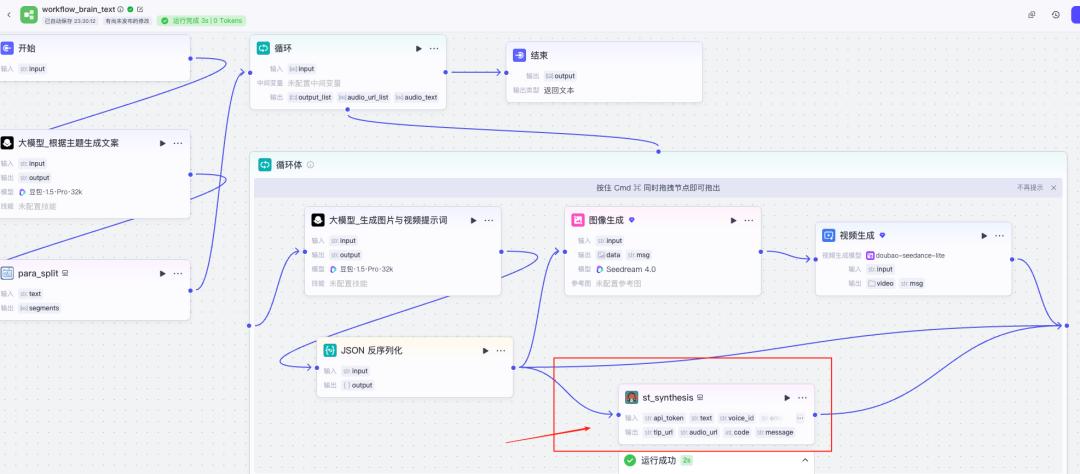Image resolution: width=1080 pixels, height=474 pixels.
Task: Click the 结束 node icon
Action: (x=519, y=55)
